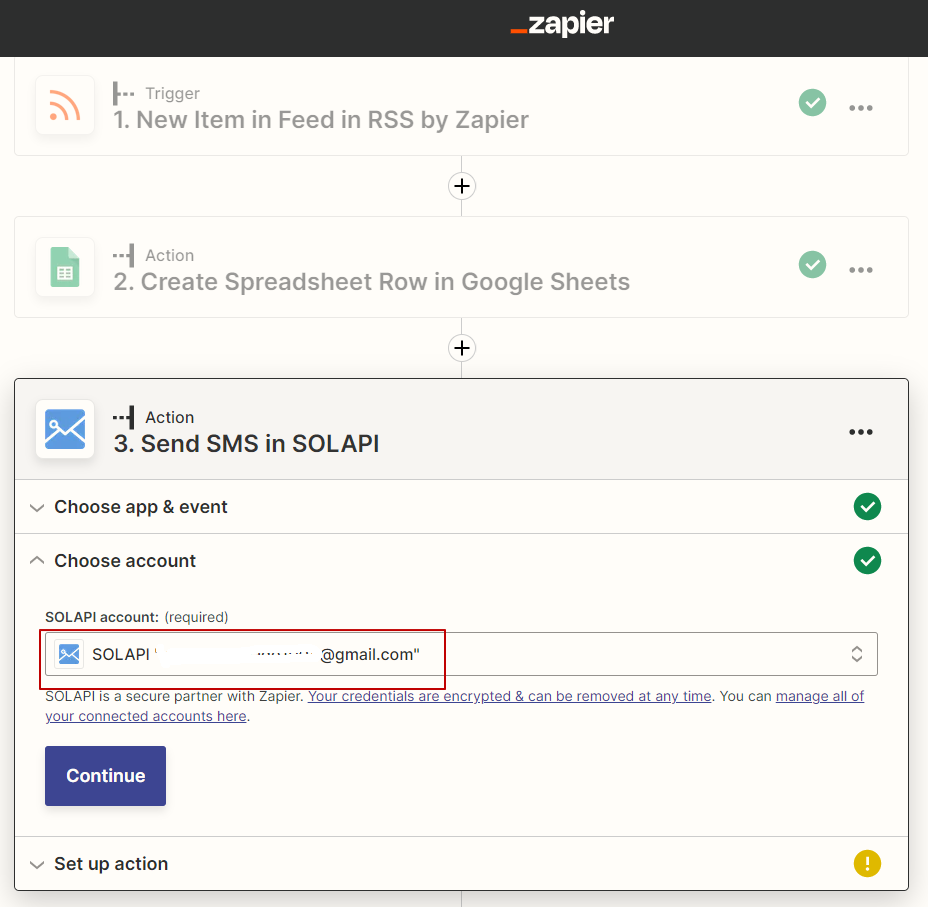Click the Google Sheets app icon

(x=65, y=267)
